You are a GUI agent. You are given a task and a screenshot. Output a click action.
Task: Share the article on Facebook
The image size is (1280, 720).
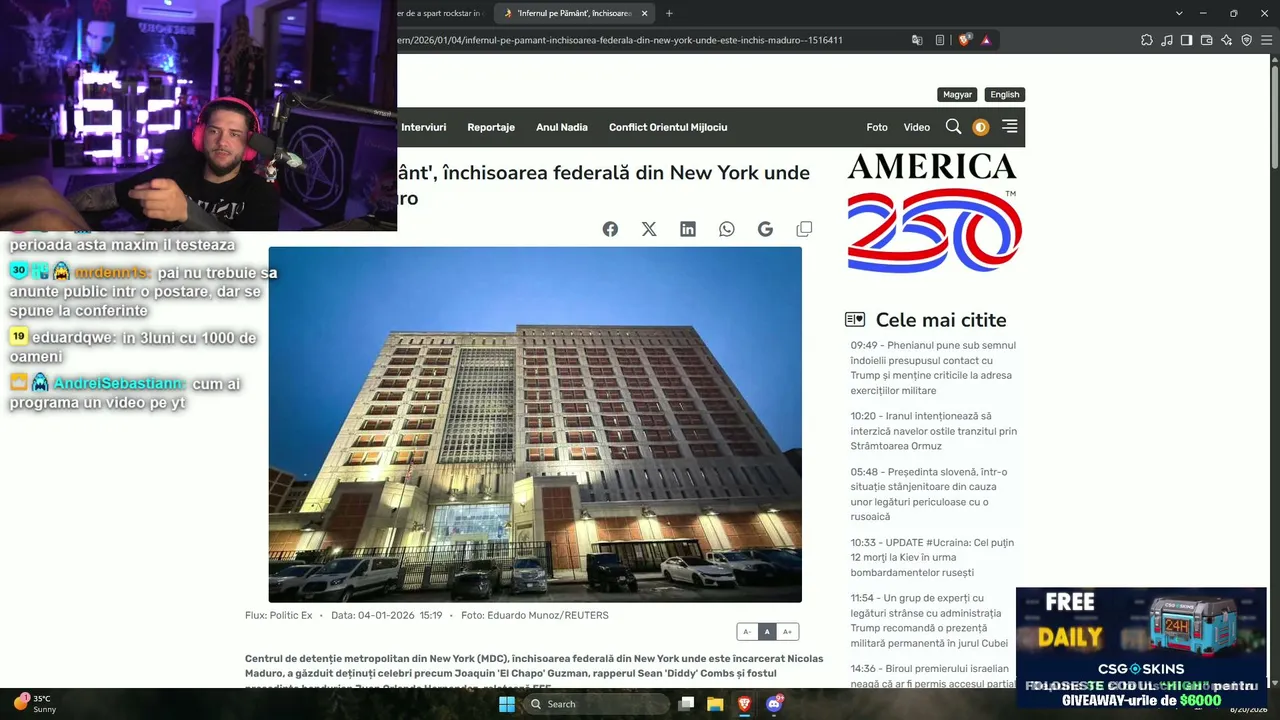click(x=610, y=229)
